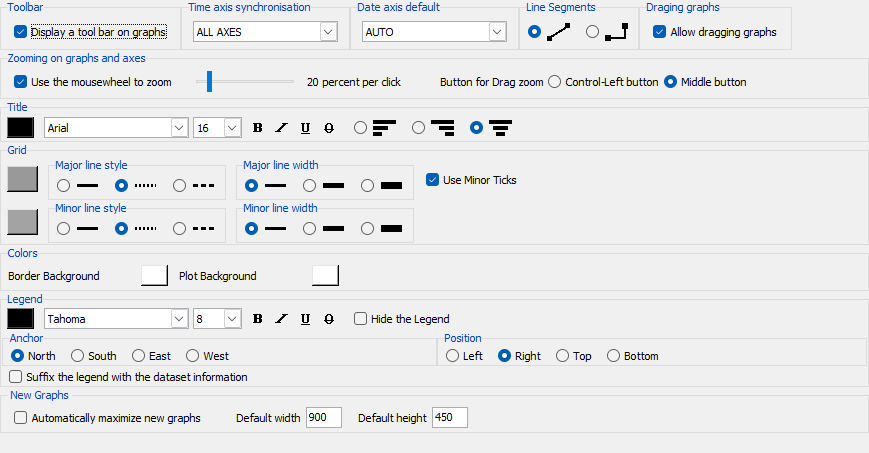Select stepped line segments option

click(x=592, y=32)
